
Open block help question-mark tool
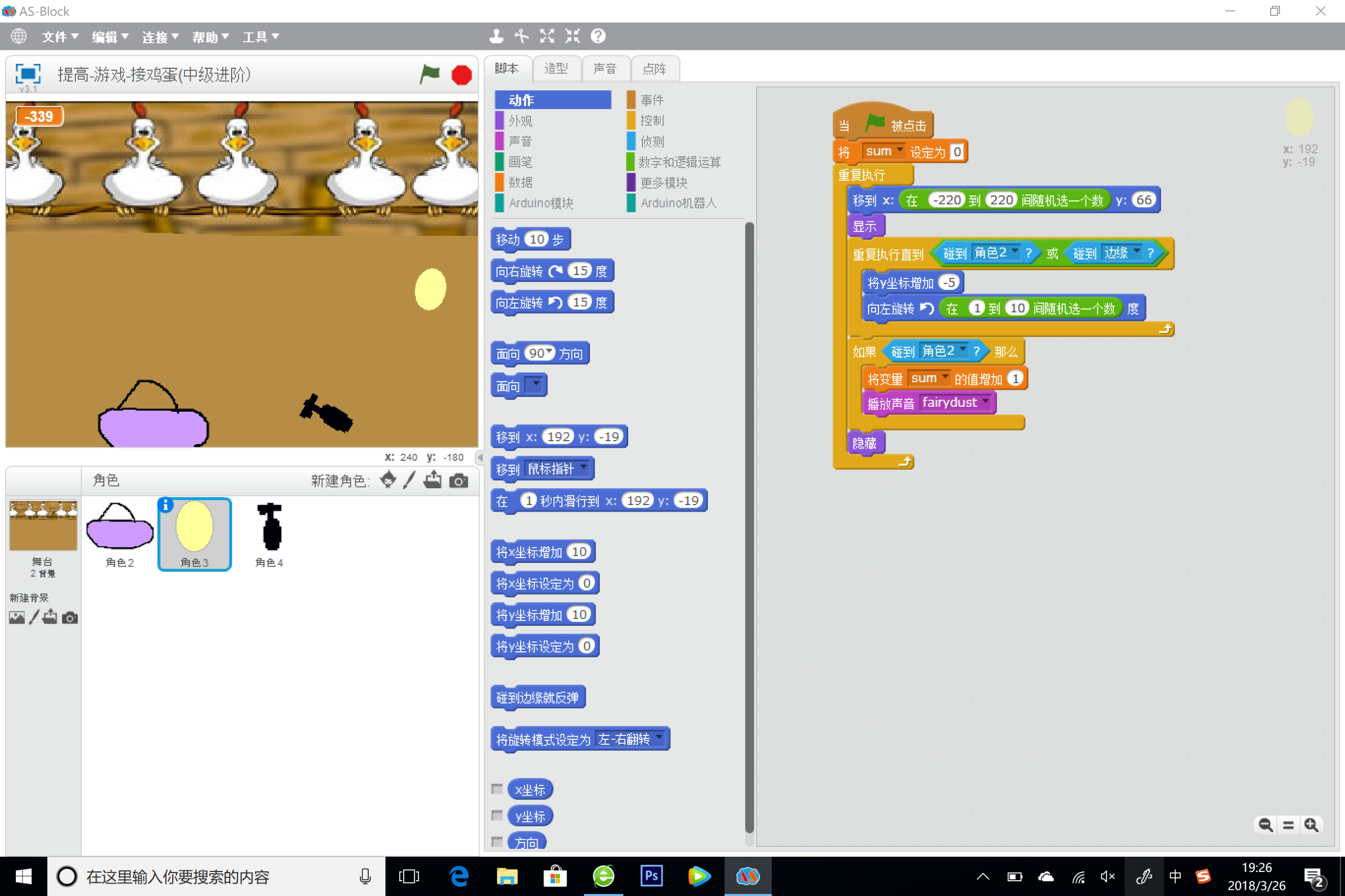coord(598,37)
